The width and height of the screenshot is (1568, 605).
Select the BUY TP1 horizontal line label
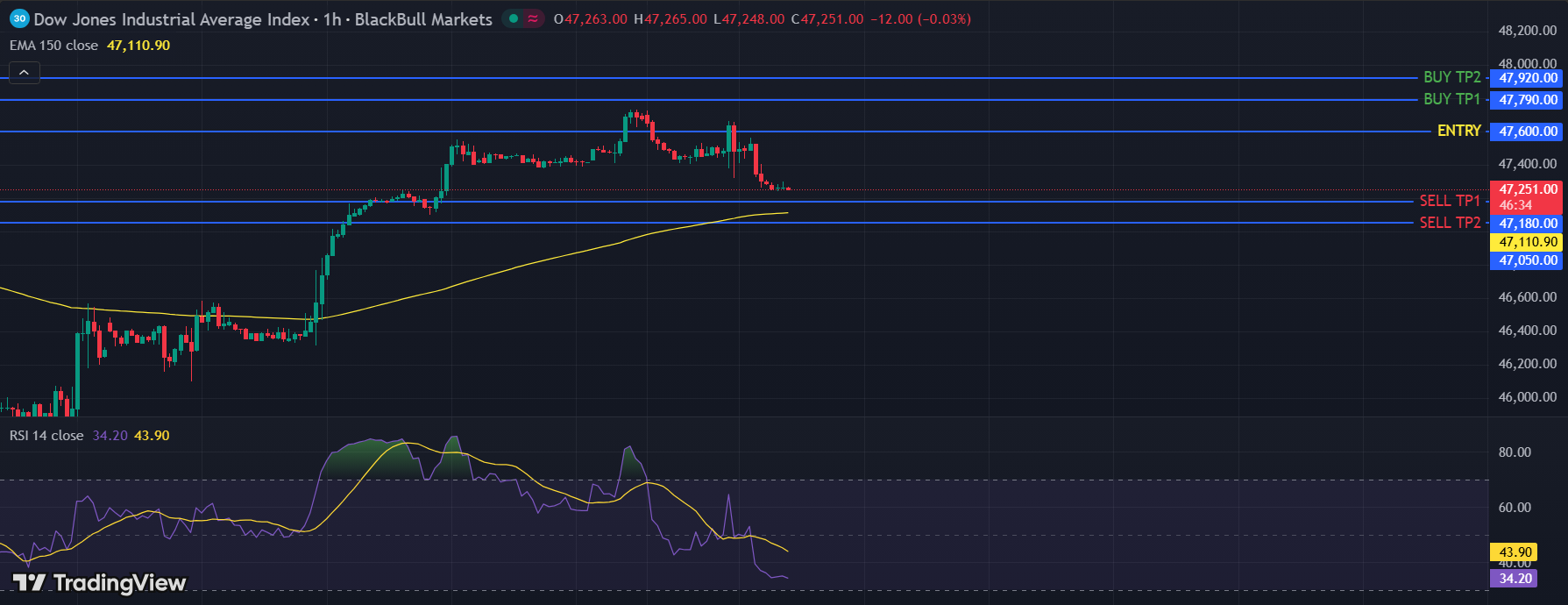(x=1451, y=99)
